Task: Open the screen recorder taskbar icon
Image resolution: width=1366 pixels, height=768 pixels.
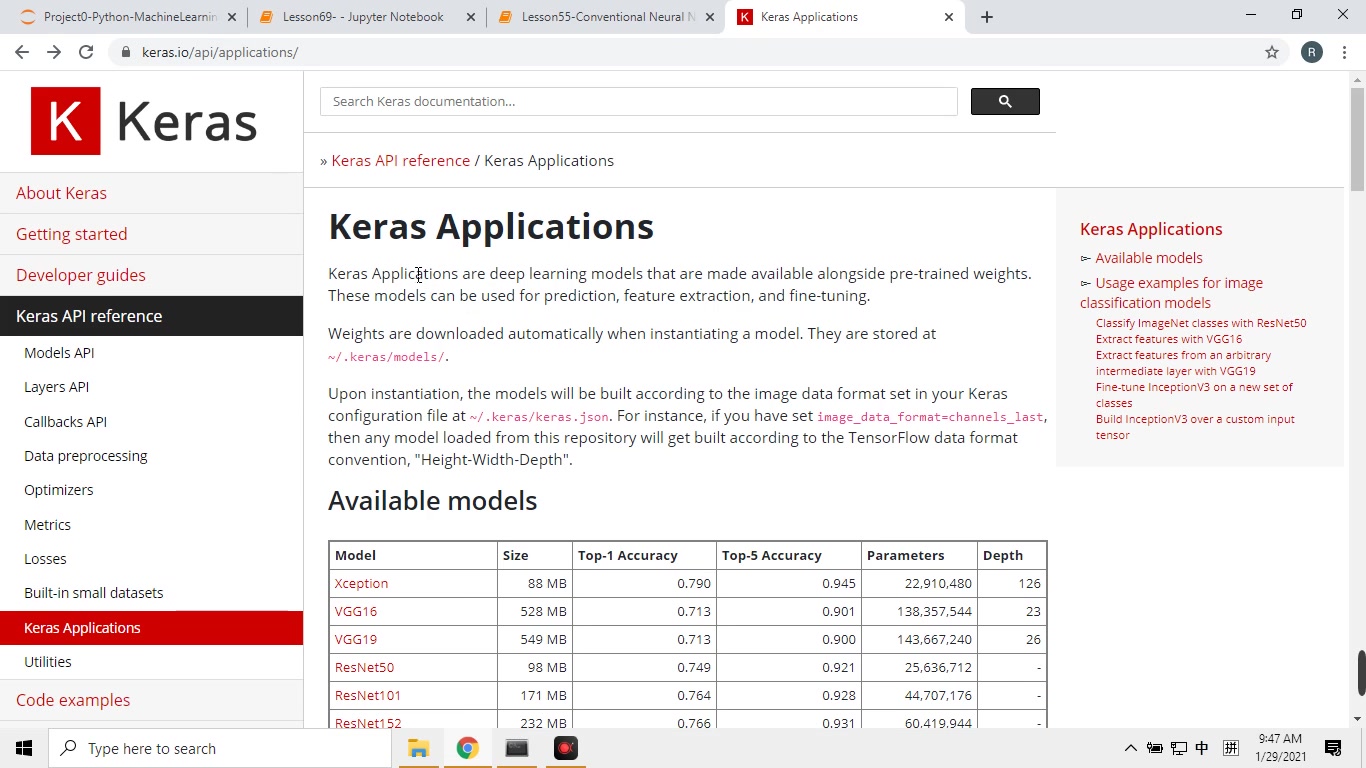Action: point(565,748)
